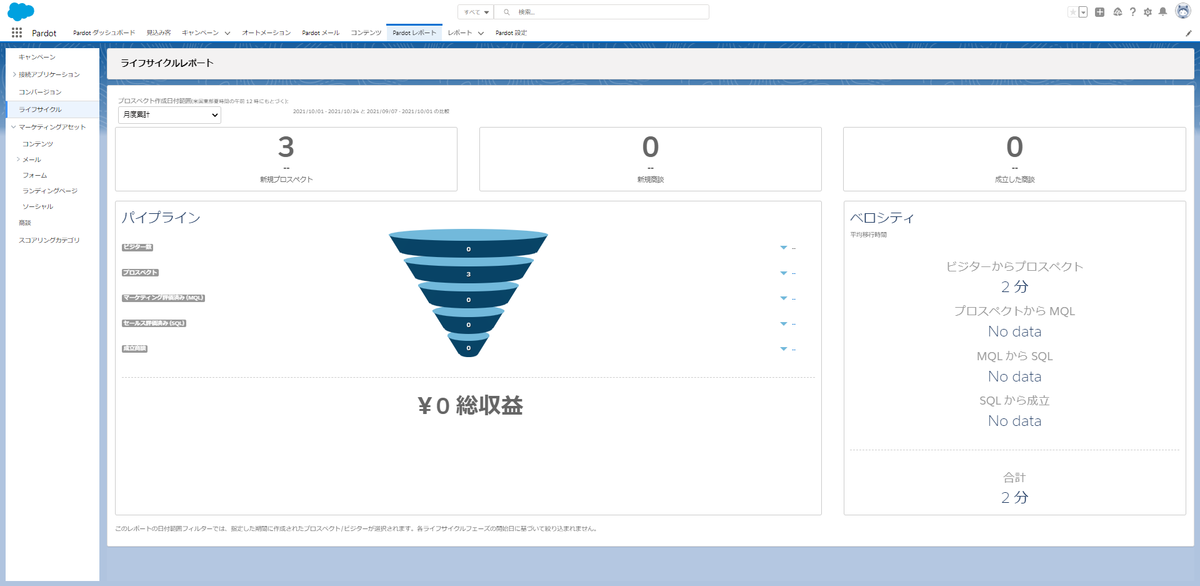Open the global actions plus icon

click(1100, 12)
